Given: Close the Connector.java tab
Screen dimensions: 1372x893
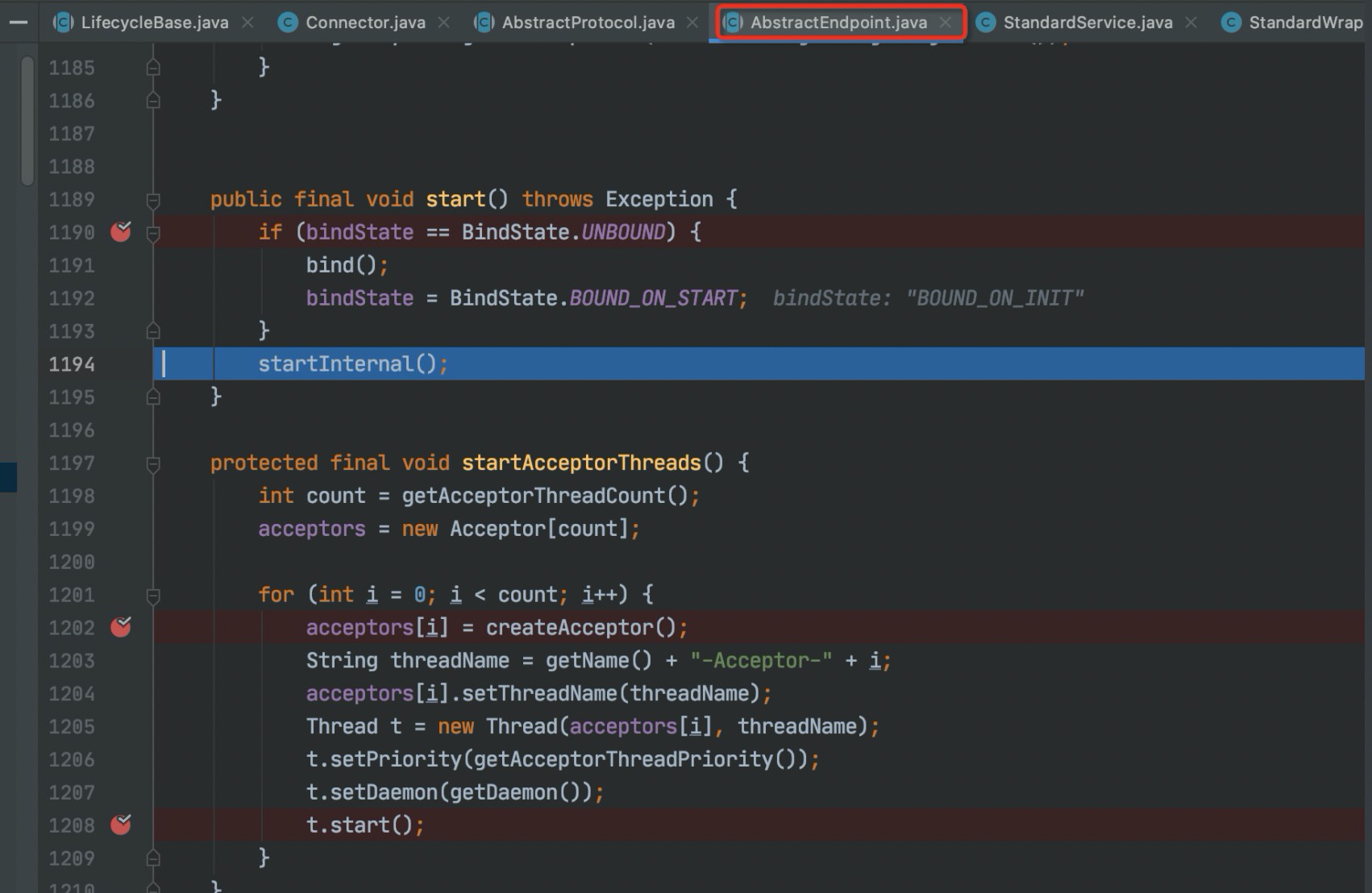Looking at the screenshot, I should tap(443, 23).
